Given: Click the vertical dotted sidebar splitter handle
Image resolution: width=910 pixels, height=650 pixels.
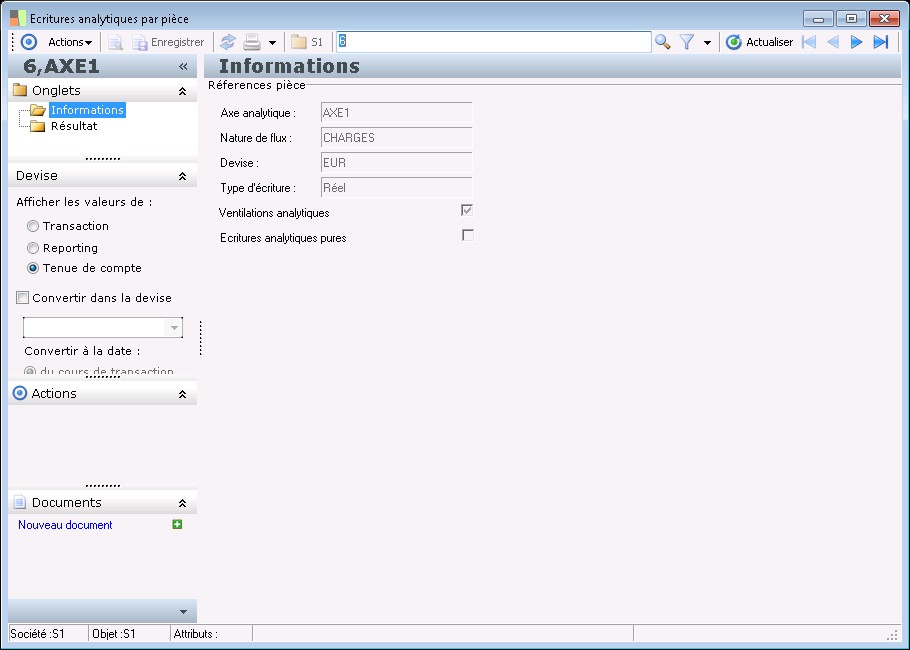Looking at the screenshot, I should tap(201, 338).
